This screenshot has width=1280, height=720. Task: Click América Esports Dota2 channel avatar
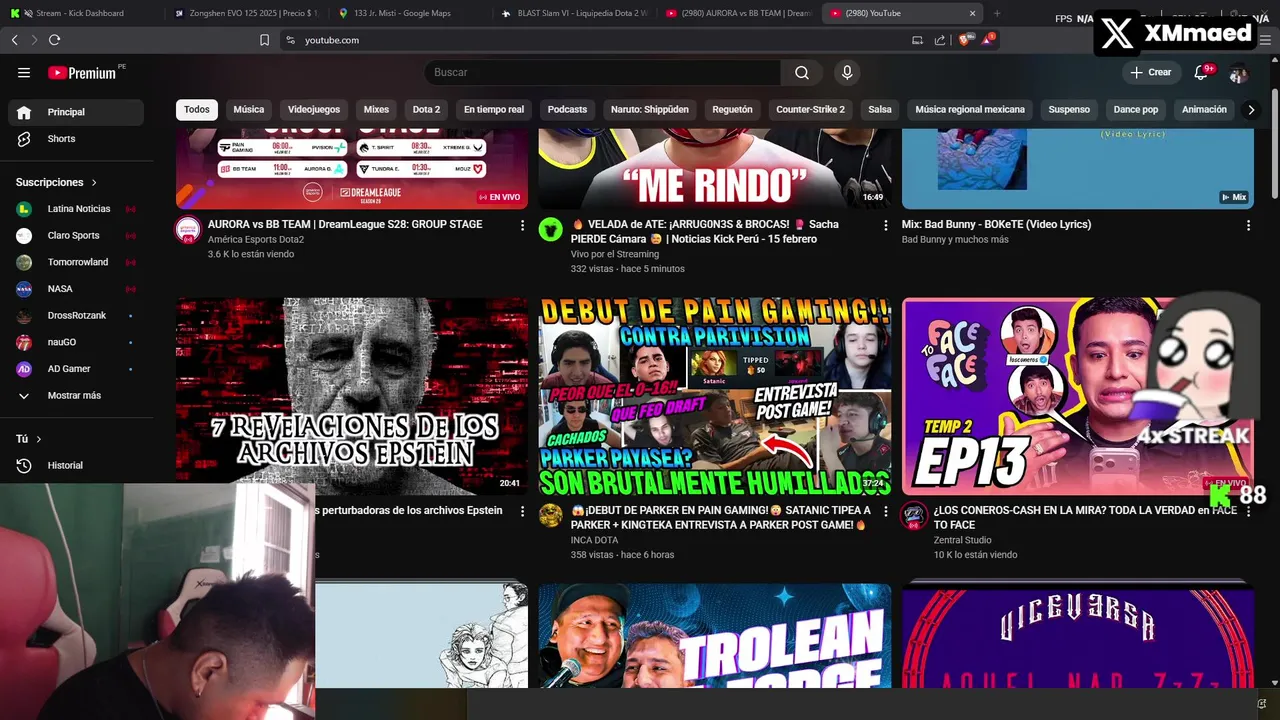click(x=188, y=230)
